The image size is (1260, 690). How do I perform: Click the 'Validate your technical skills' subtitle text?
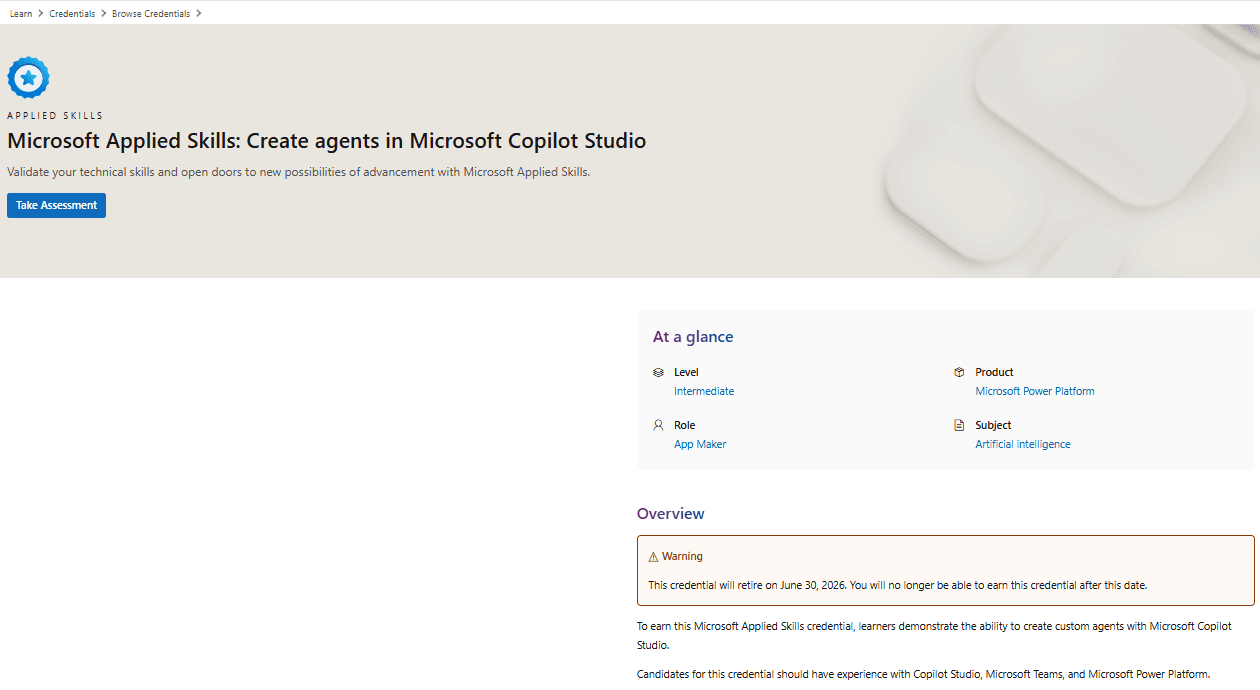point(299,172)
